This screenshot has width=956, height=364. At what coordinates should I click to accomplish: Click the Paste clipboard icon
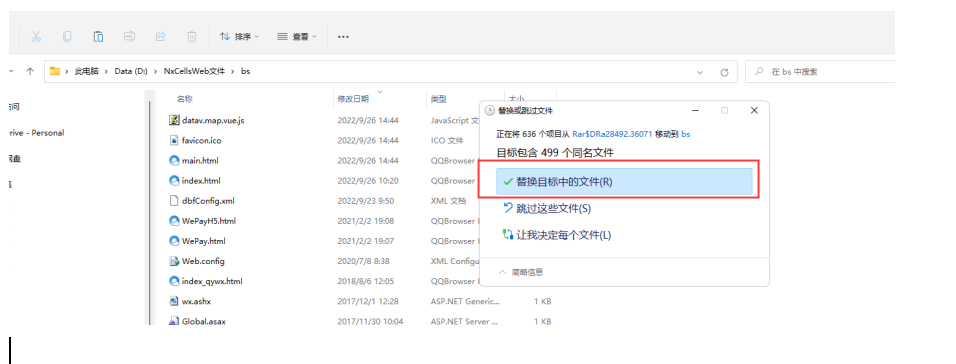pyautogui.click(x=98, y=37)
